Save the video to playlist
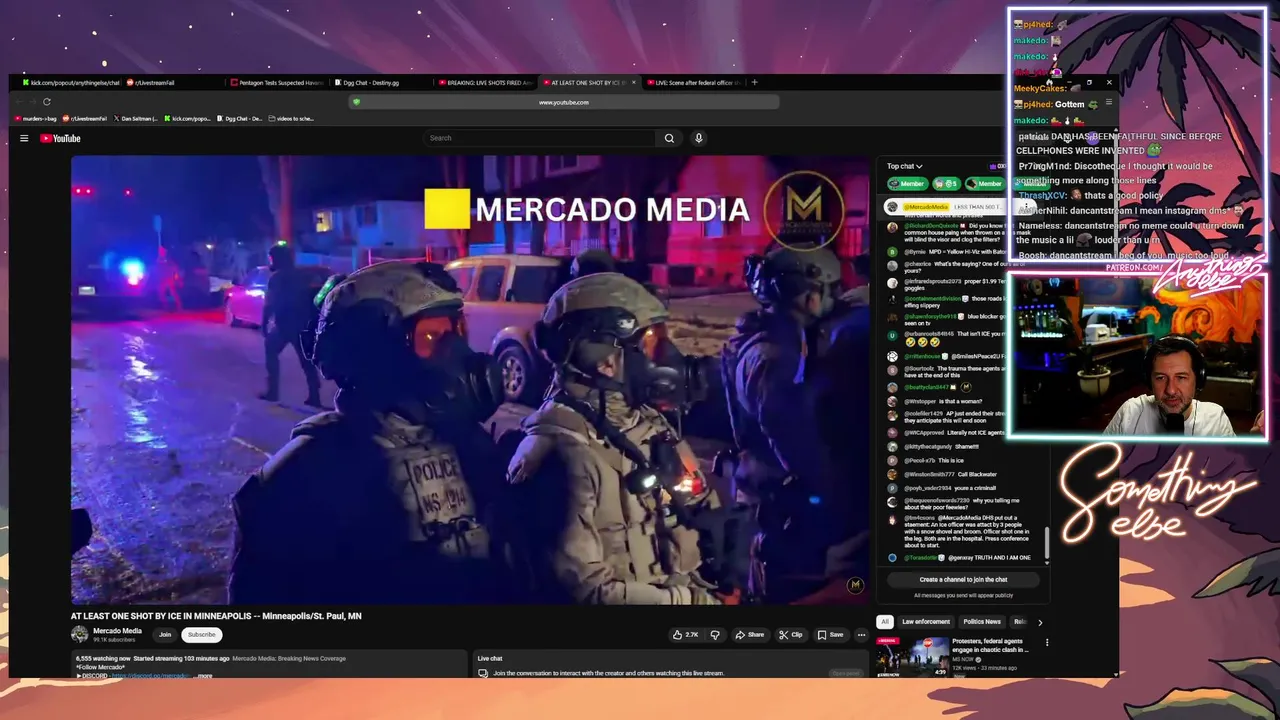 point(830,634)
